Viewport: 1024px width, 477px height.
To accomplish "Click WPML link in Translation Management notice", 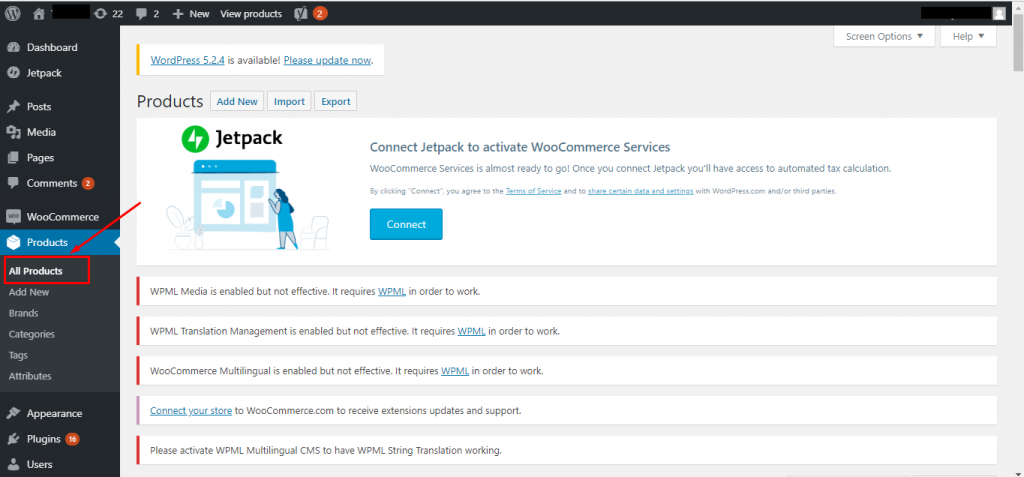I will [472, 331].
